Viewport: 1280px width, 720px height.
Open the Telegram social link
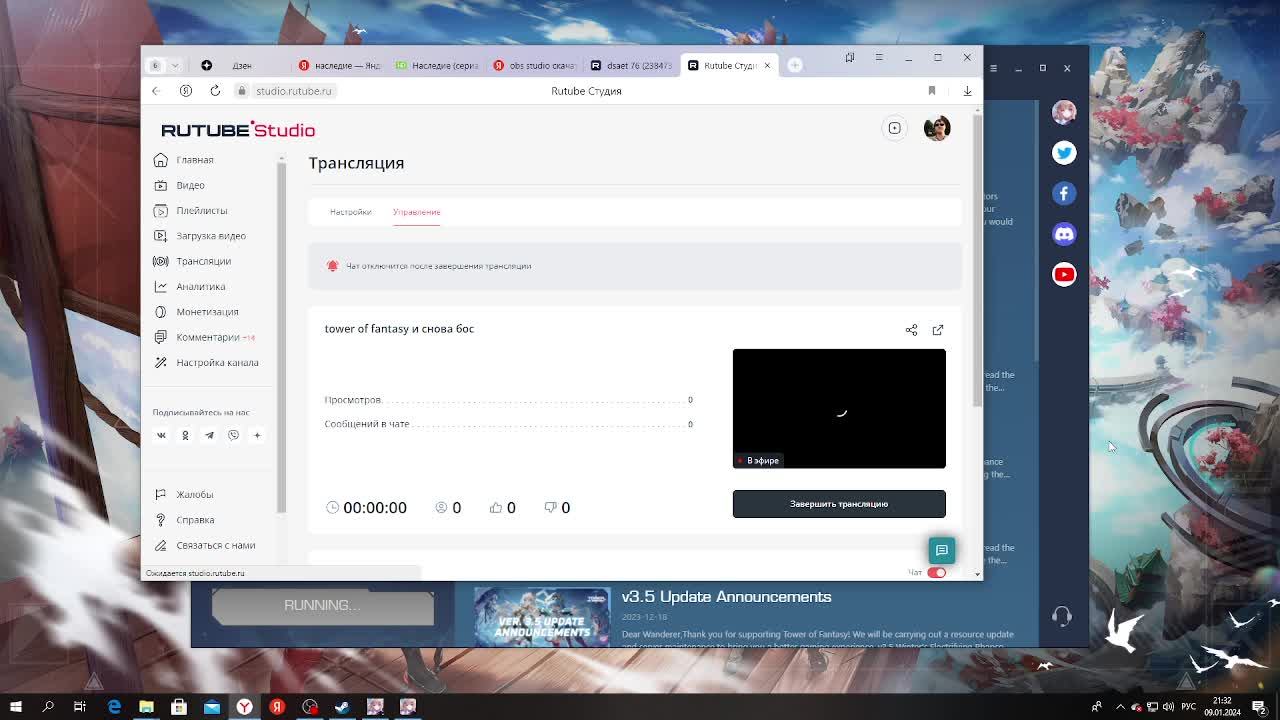click(209, 435)
